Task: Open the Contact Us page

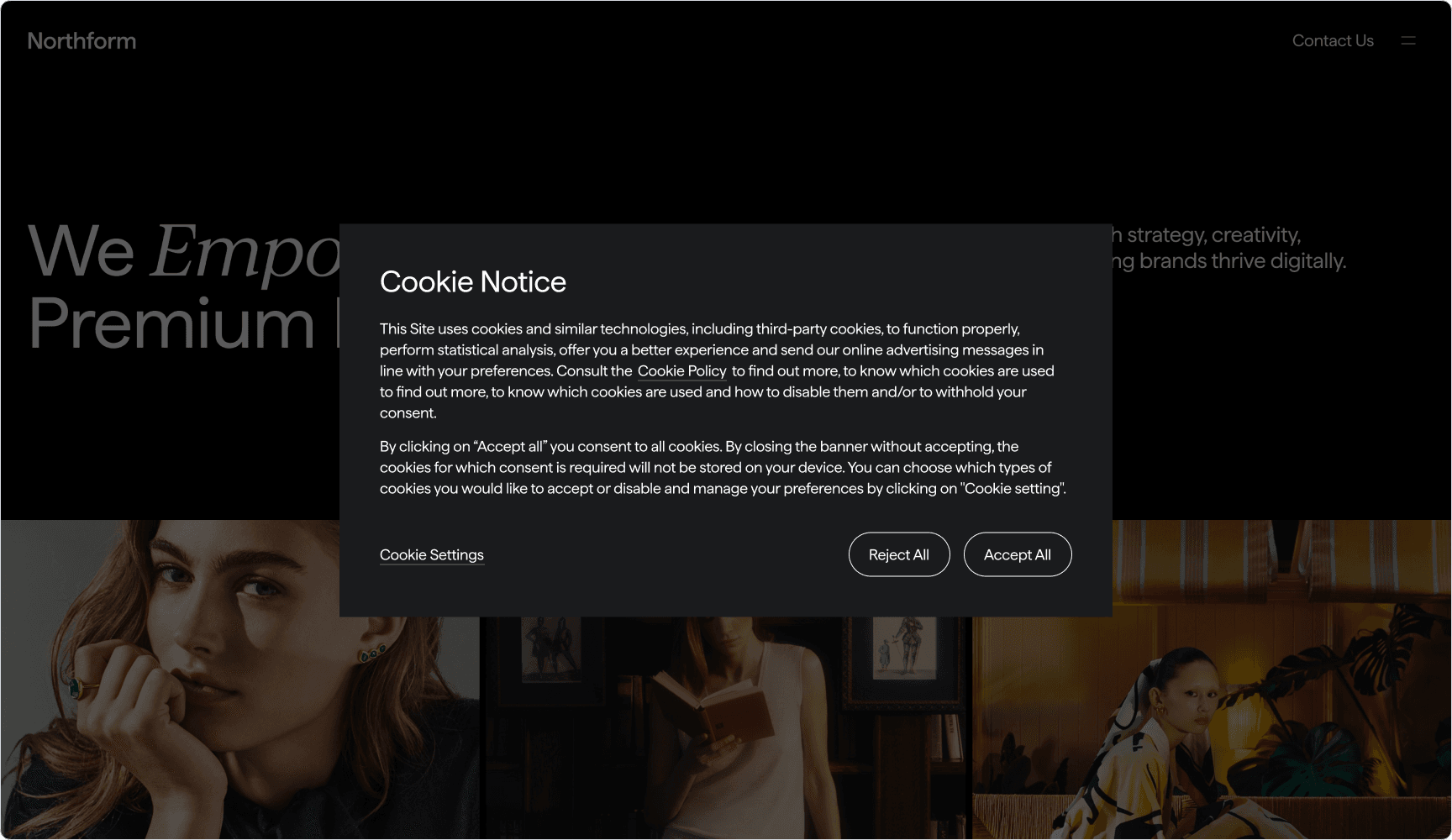Action: (x=1333, y=40)
